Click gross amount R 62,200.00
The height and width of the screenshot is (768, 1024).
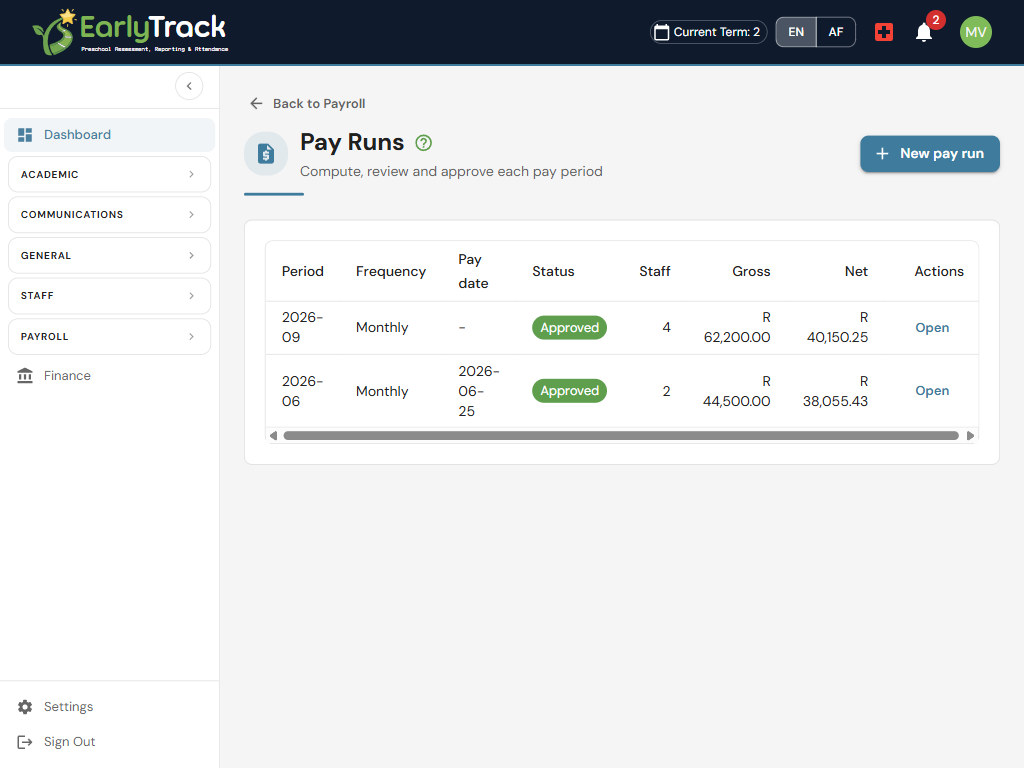pos(737,327)
